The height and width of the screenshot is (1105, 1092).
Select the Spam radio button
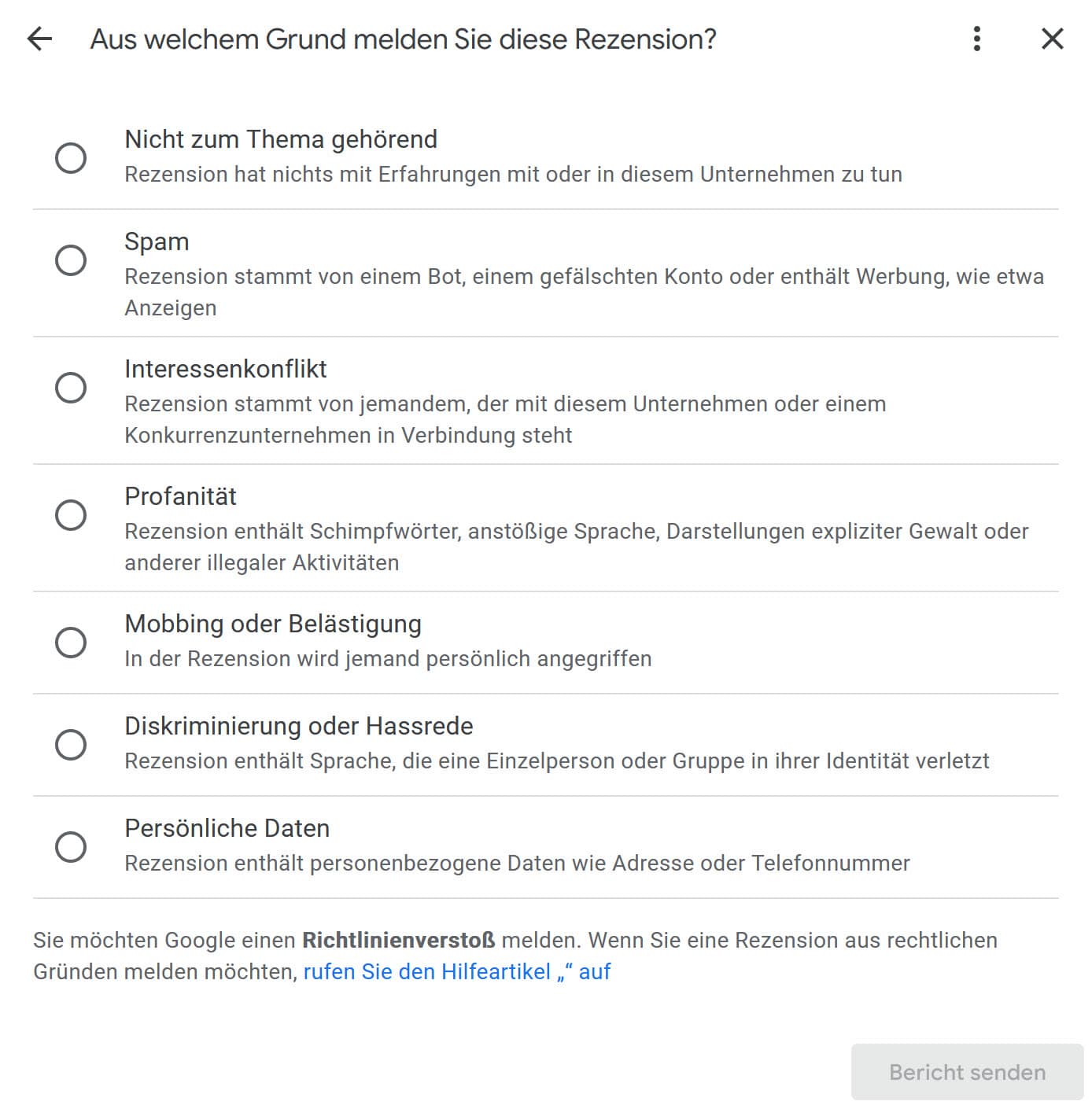(71, 260)
